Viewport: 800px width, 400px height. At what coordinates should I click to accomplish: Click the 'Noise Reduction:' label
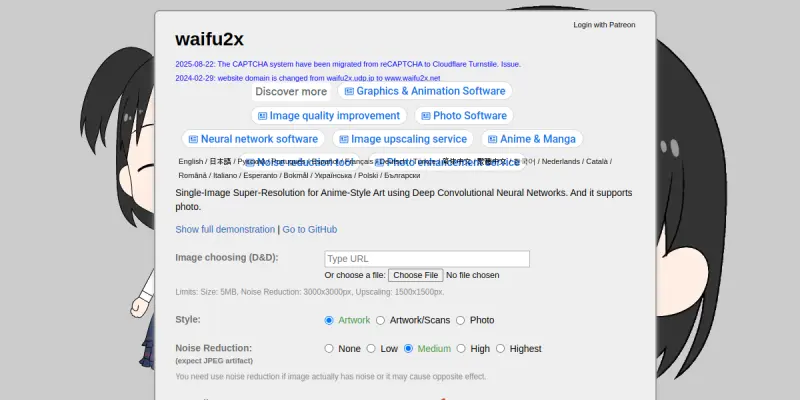point(214,348)
